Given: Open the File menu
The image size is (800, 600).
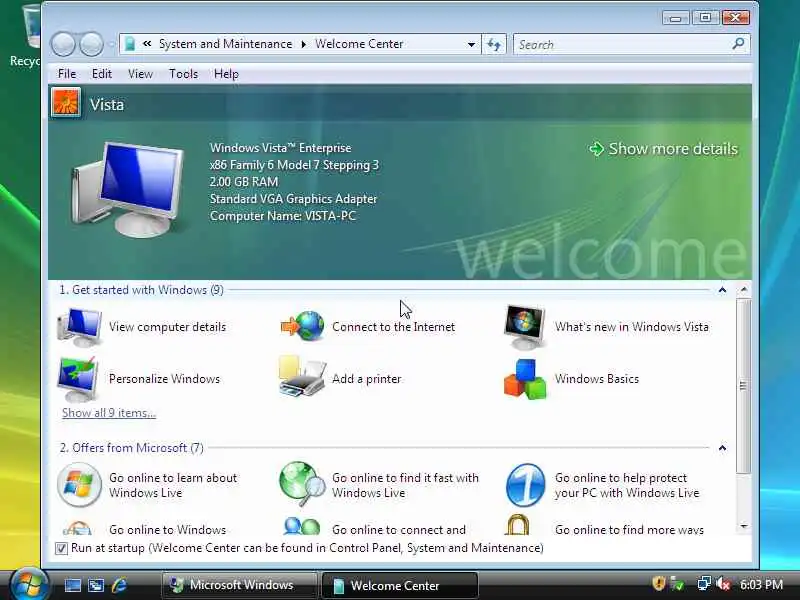Looking at the screenshot, I should click(67, 74).
